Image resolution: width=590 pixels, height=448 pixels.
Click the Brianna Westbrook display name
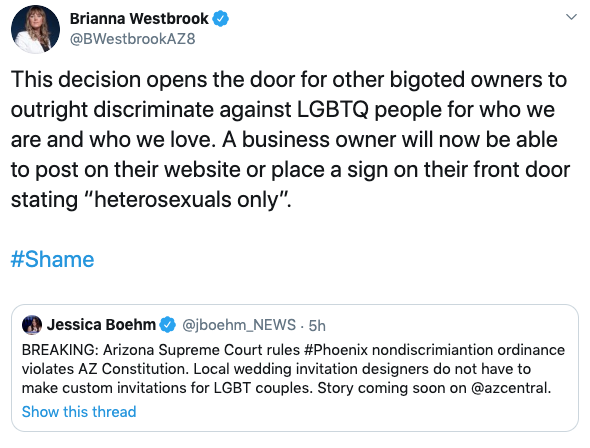click(x=139, y=19)
